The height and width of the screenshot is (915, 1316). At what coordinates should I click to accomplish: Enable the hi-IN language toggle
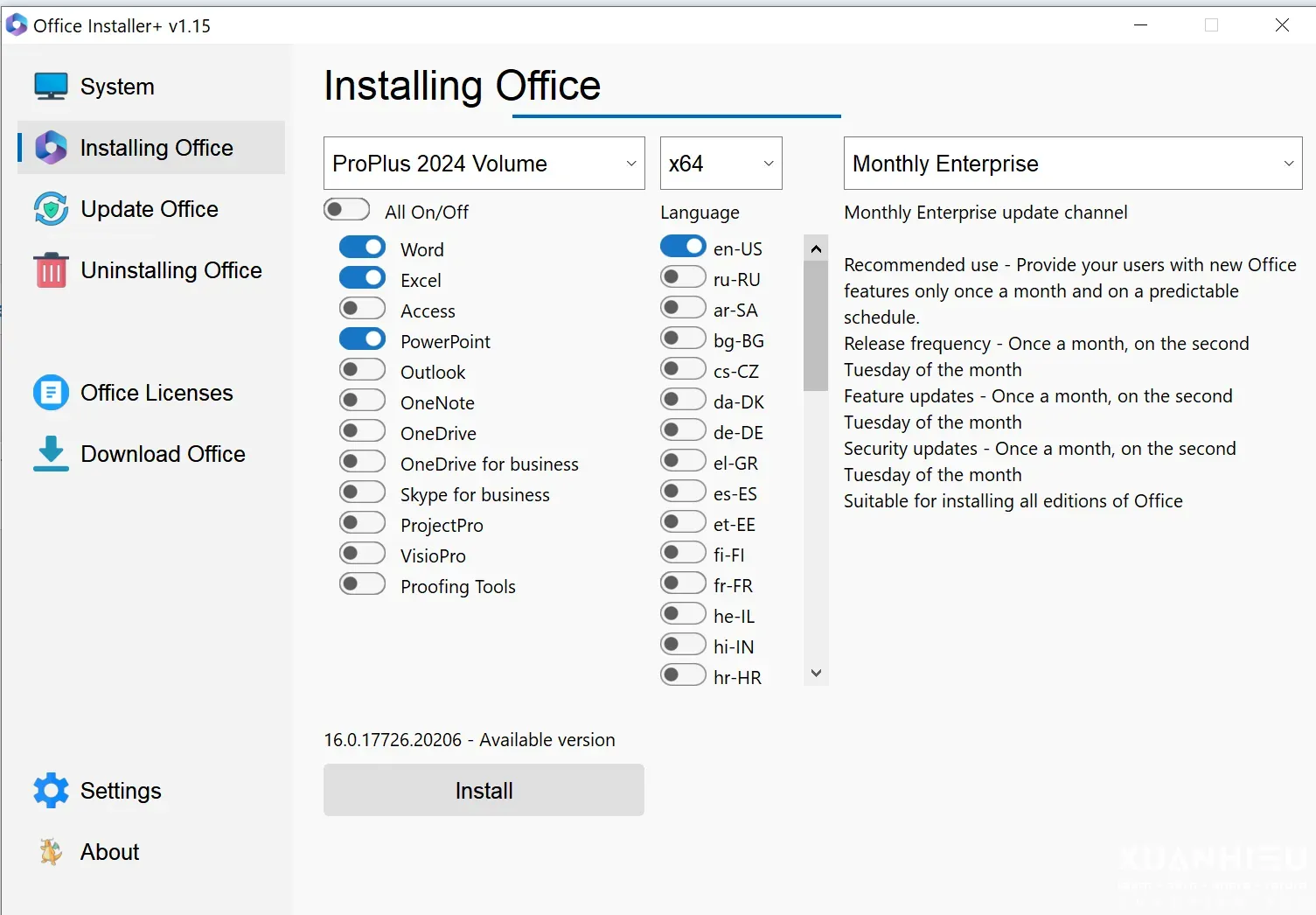pyautogui.click(x=683, y=645)
